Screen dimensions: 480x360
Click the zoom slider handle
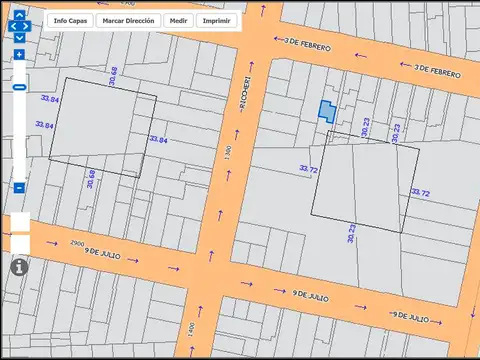click(19, 87)
